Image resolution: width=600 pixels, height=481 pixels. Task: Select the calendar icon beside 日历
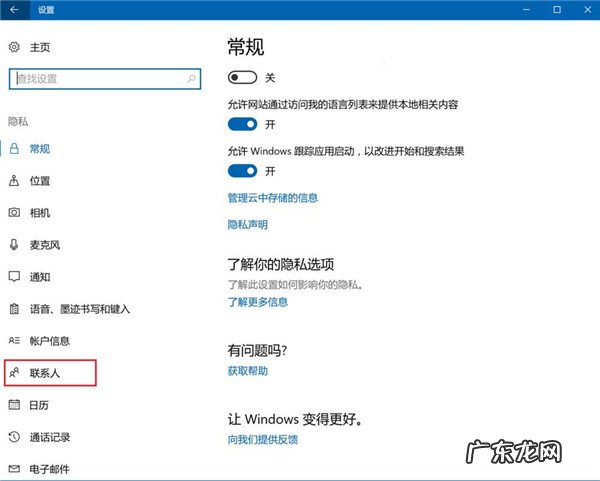point(14,404)
